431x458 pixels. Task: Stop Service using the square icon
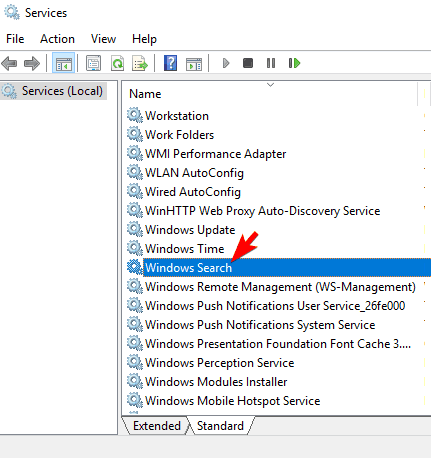click(x=248, y=63)
